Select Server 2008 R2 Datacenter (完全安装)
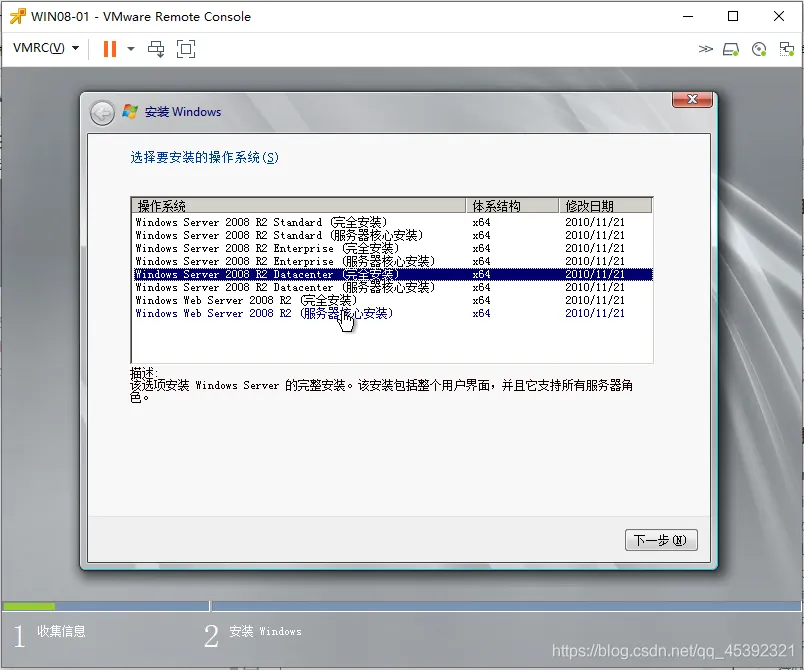Image resolution: width=804 pixels, height=670 pixels. coord(393,274)
